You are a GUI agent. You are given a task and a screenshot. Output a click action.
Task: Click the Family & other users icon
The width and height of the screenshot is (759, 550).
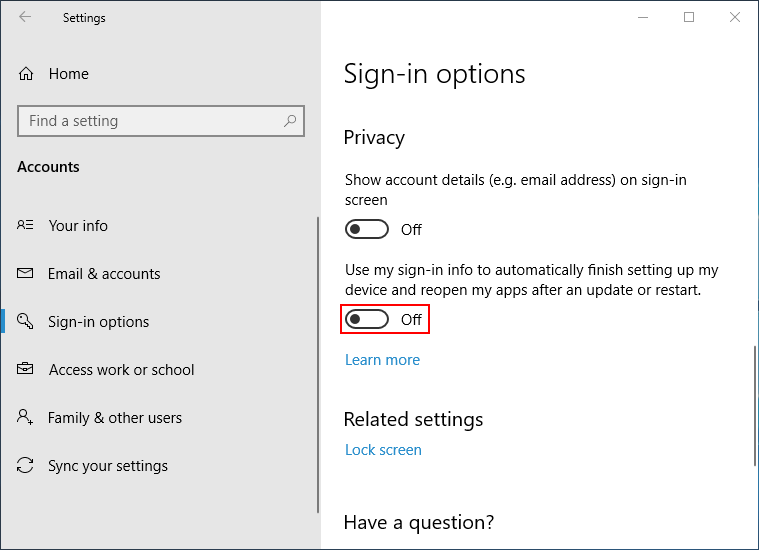point(26,418)
